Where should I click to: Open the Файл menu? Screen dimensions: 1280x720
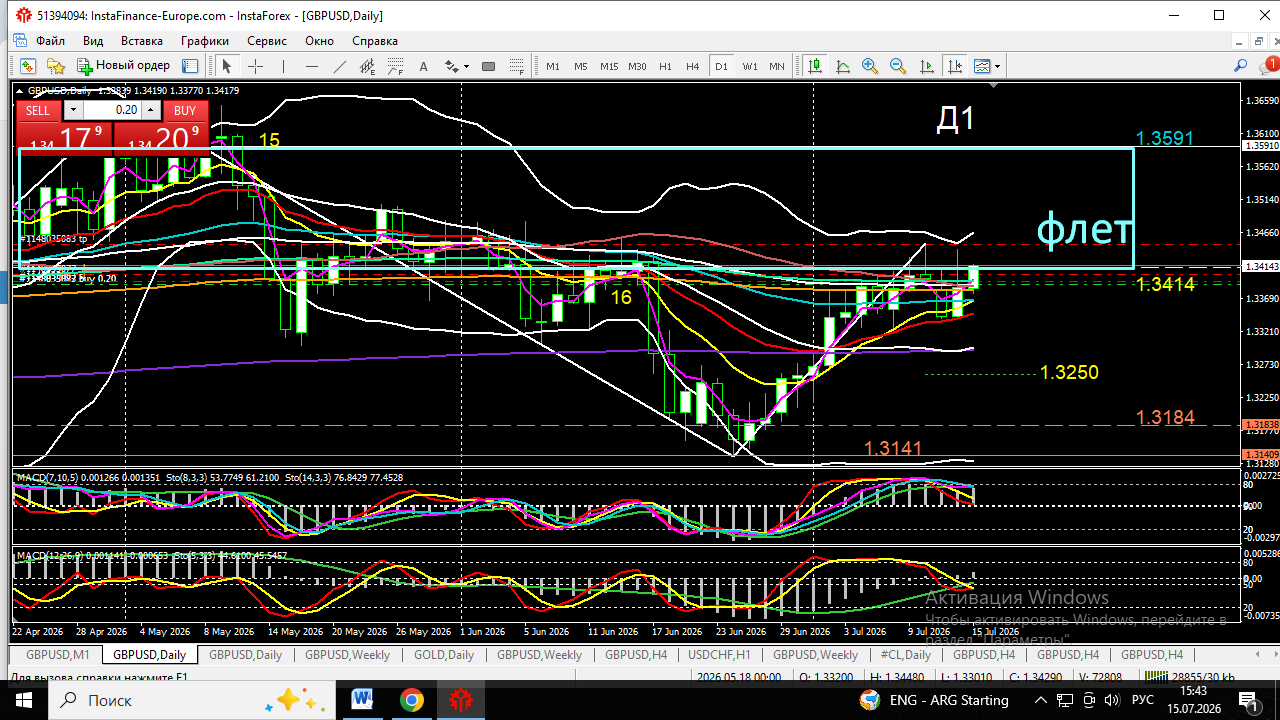(50, 41)
